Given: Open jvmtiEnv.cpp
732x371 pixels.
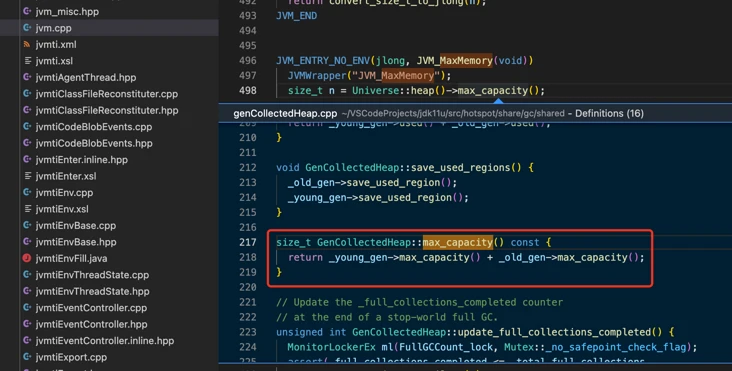Looking at the screenshot, I should tap(64, 192).
